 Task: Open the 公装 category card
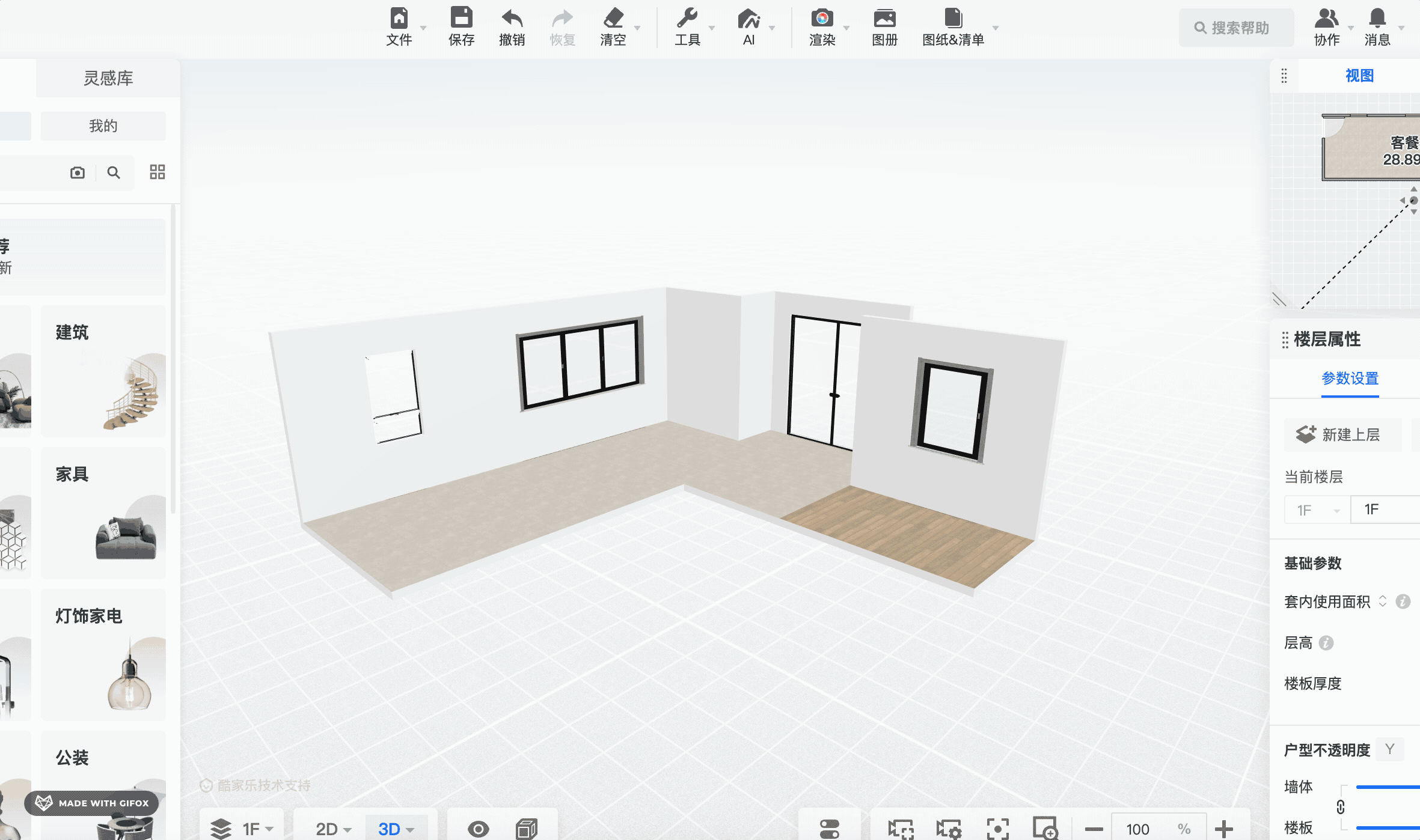pyautogui.click(x=103, y=785)
